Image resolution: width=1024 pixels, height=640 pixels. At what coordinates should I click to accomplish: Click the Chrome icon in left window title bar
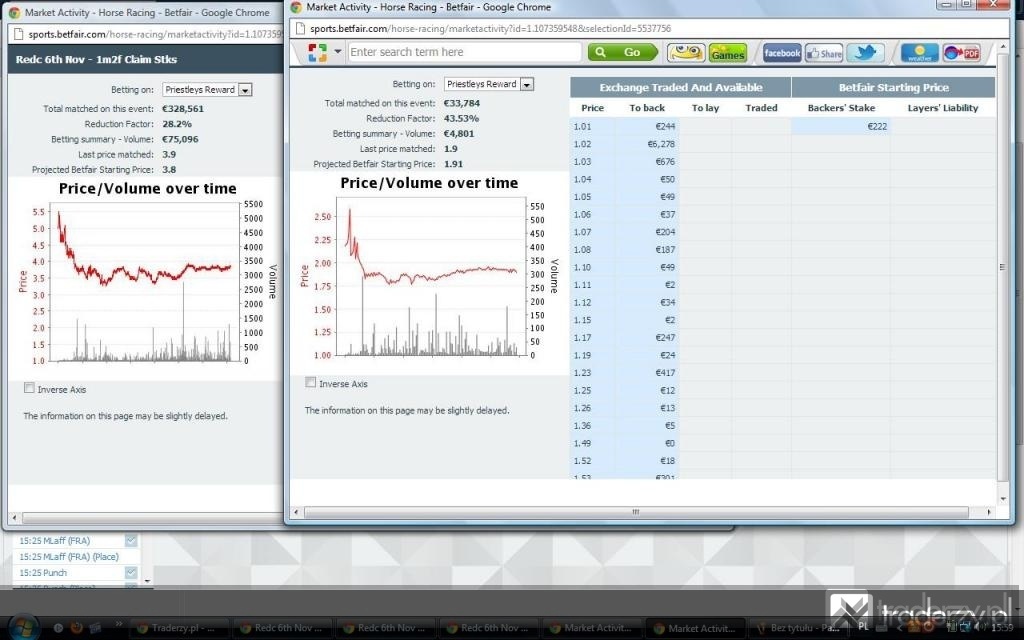click(14, 12)
